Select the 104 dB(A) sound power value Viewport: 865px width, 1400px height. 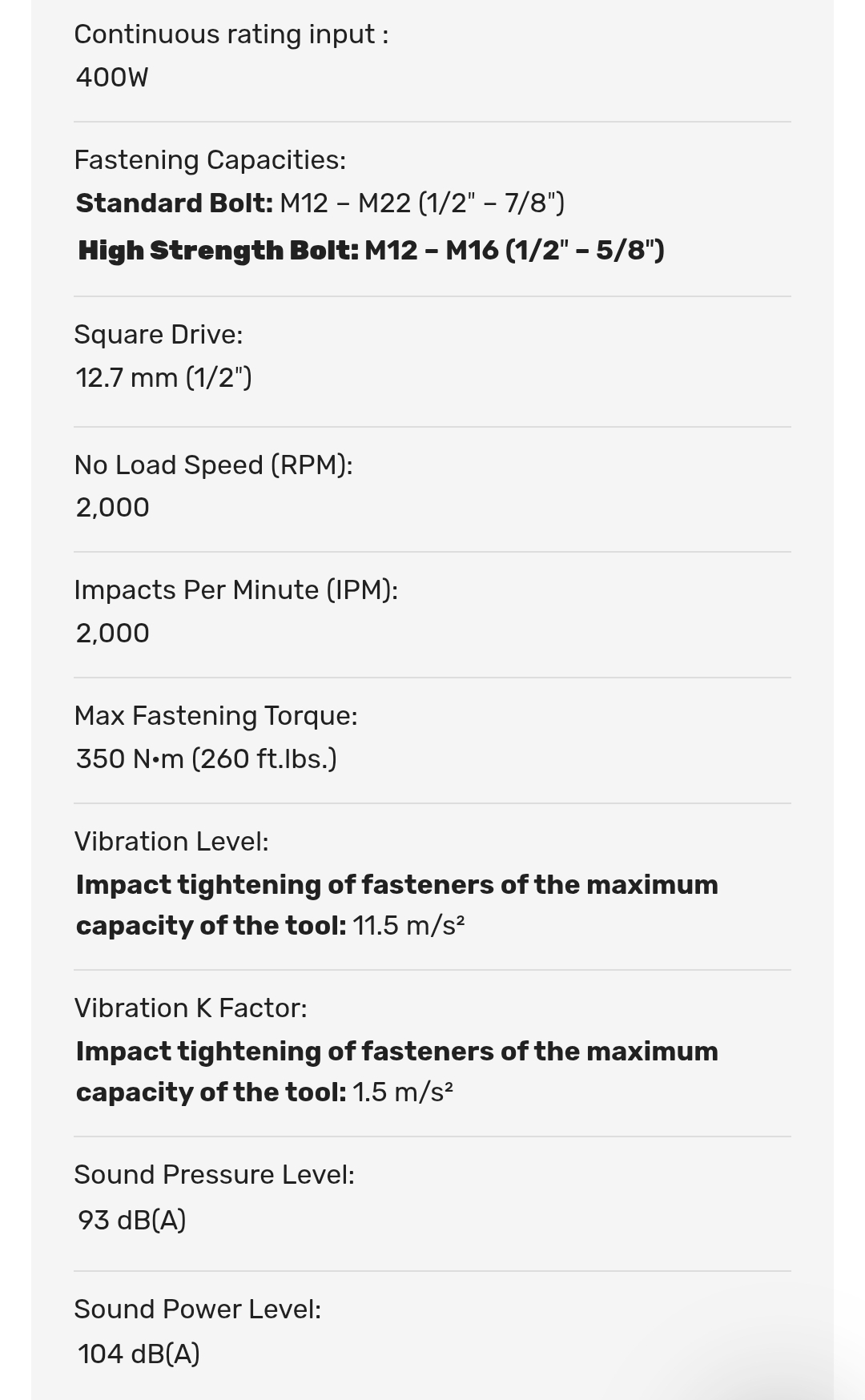(139, 1354)
